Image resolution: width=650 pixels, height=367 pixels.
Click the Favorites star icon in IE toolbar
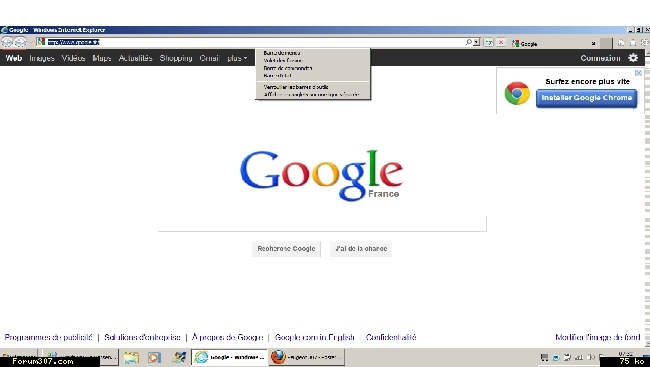pos(633,43)
